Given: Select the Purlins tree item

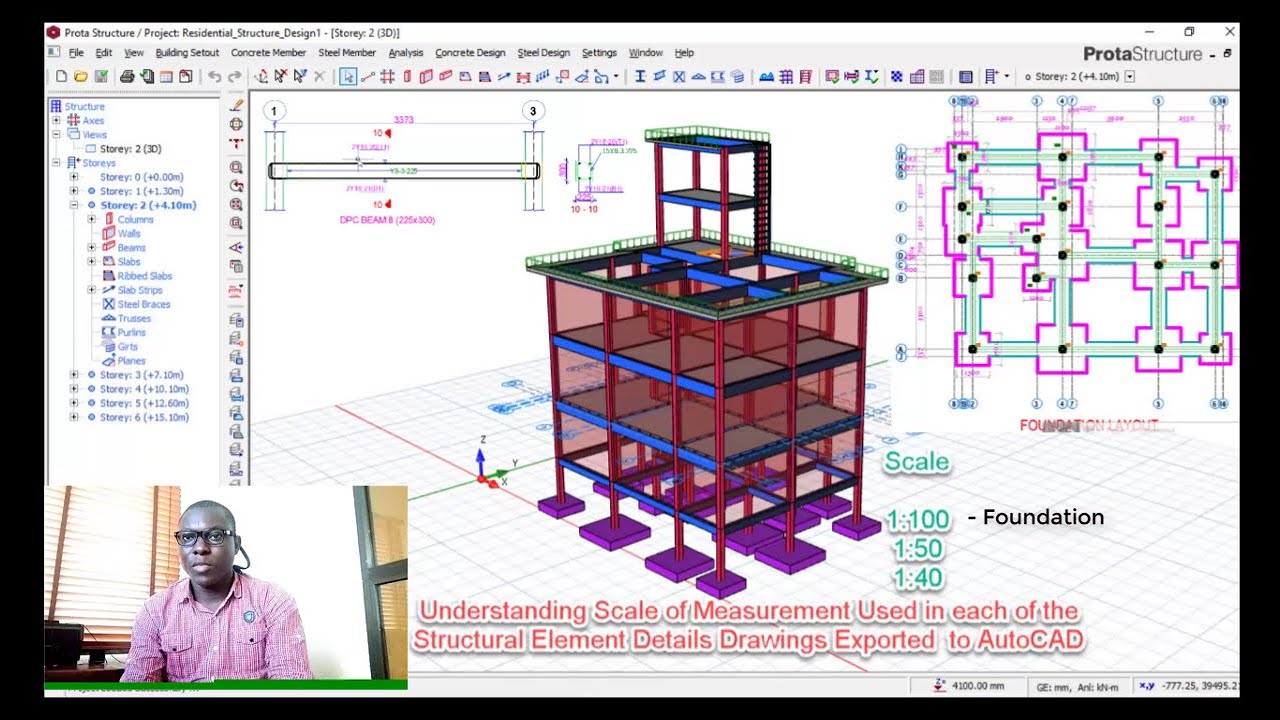Looking at the screenshot, I should (132, 332).
